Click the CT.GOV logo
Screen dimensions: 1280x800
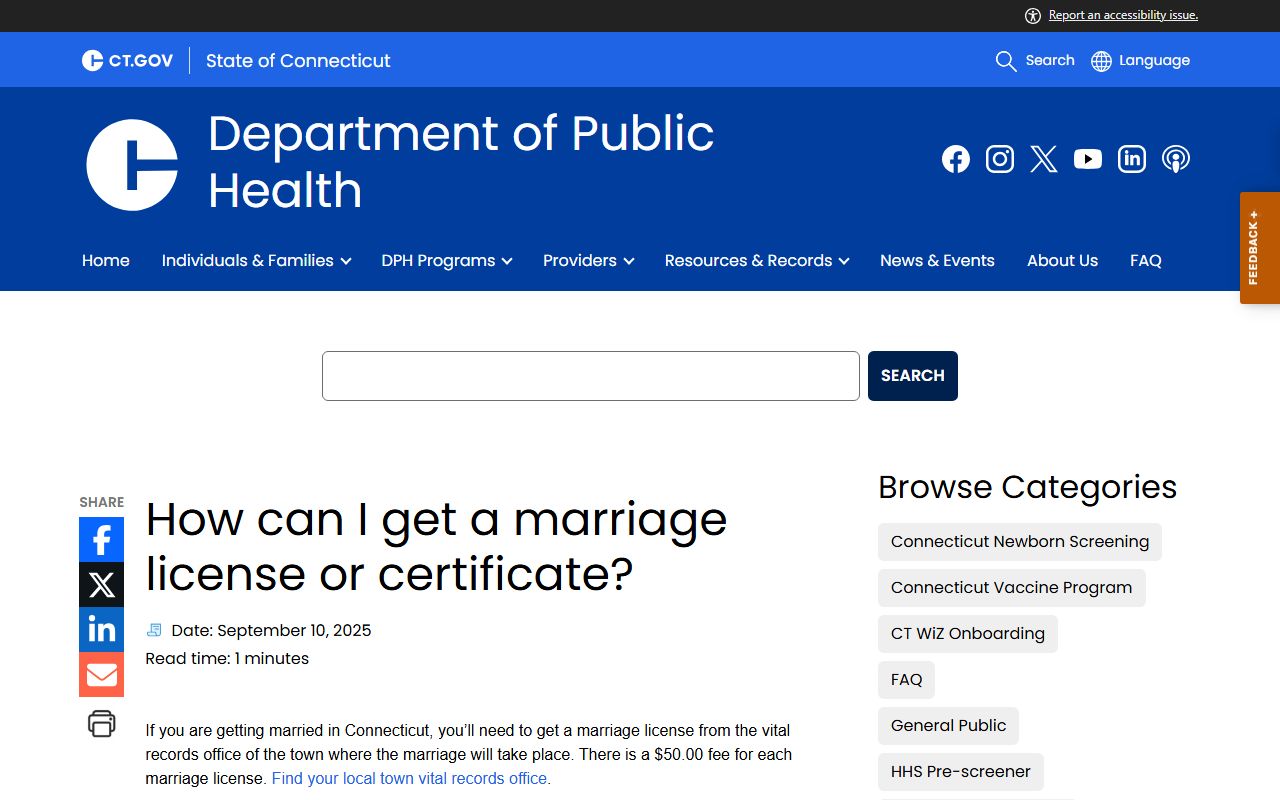pos(127,61)
